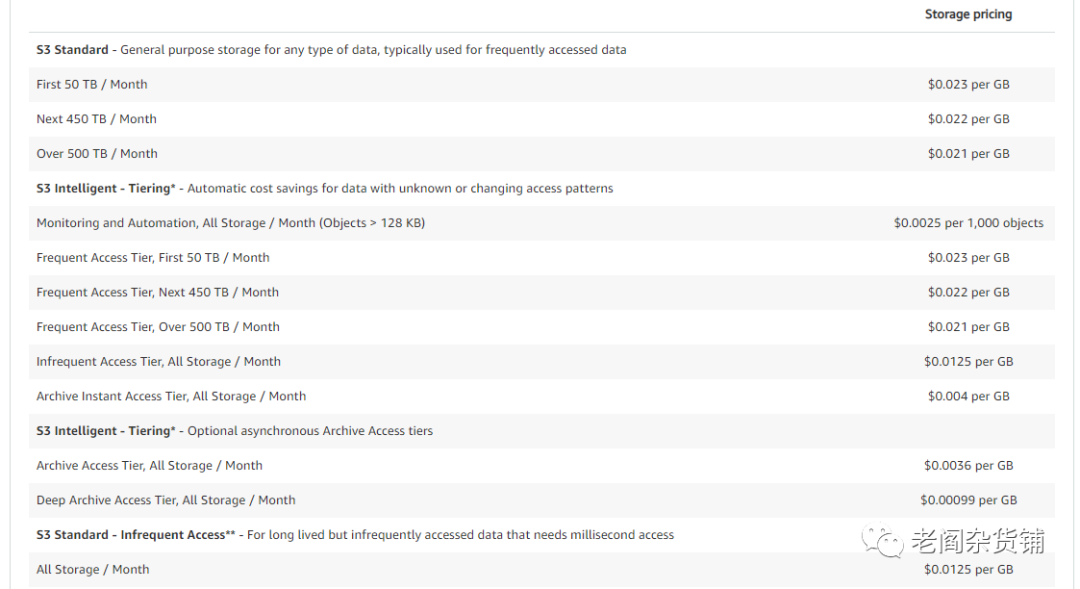Click the WeChat logo in the watermark
The image size is (1080, 589).
pos(883,541)
